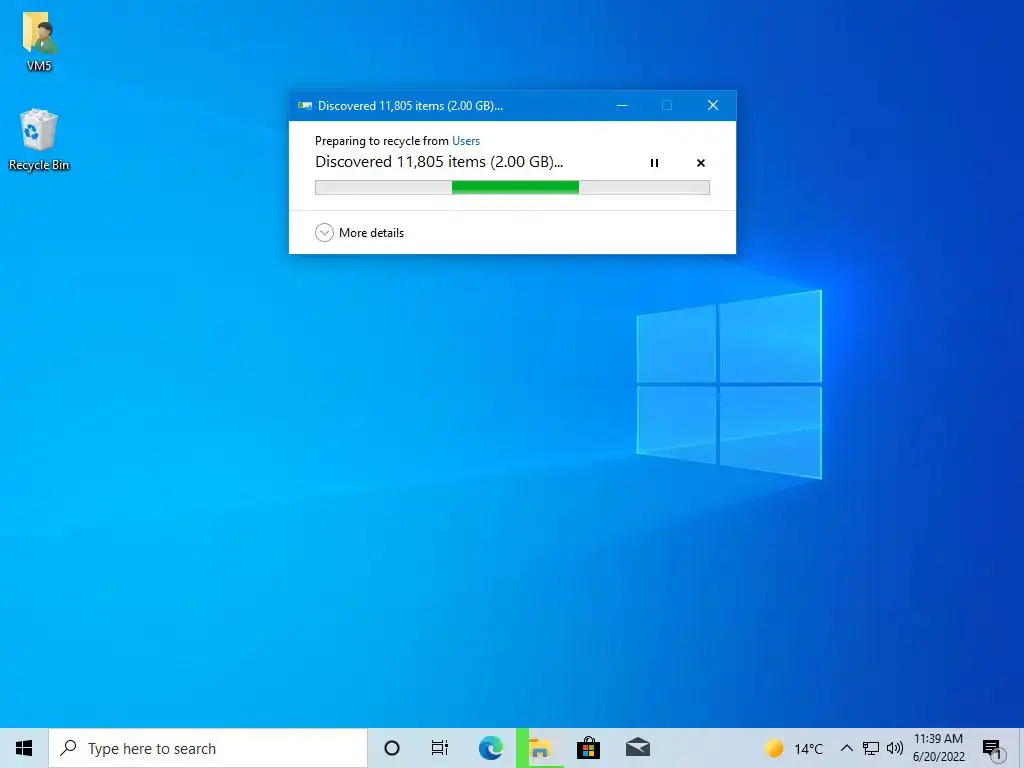Open File Explorer from the taskbar
The height and width of the screenshot is (768, 1024).
[x=539, y=748]
